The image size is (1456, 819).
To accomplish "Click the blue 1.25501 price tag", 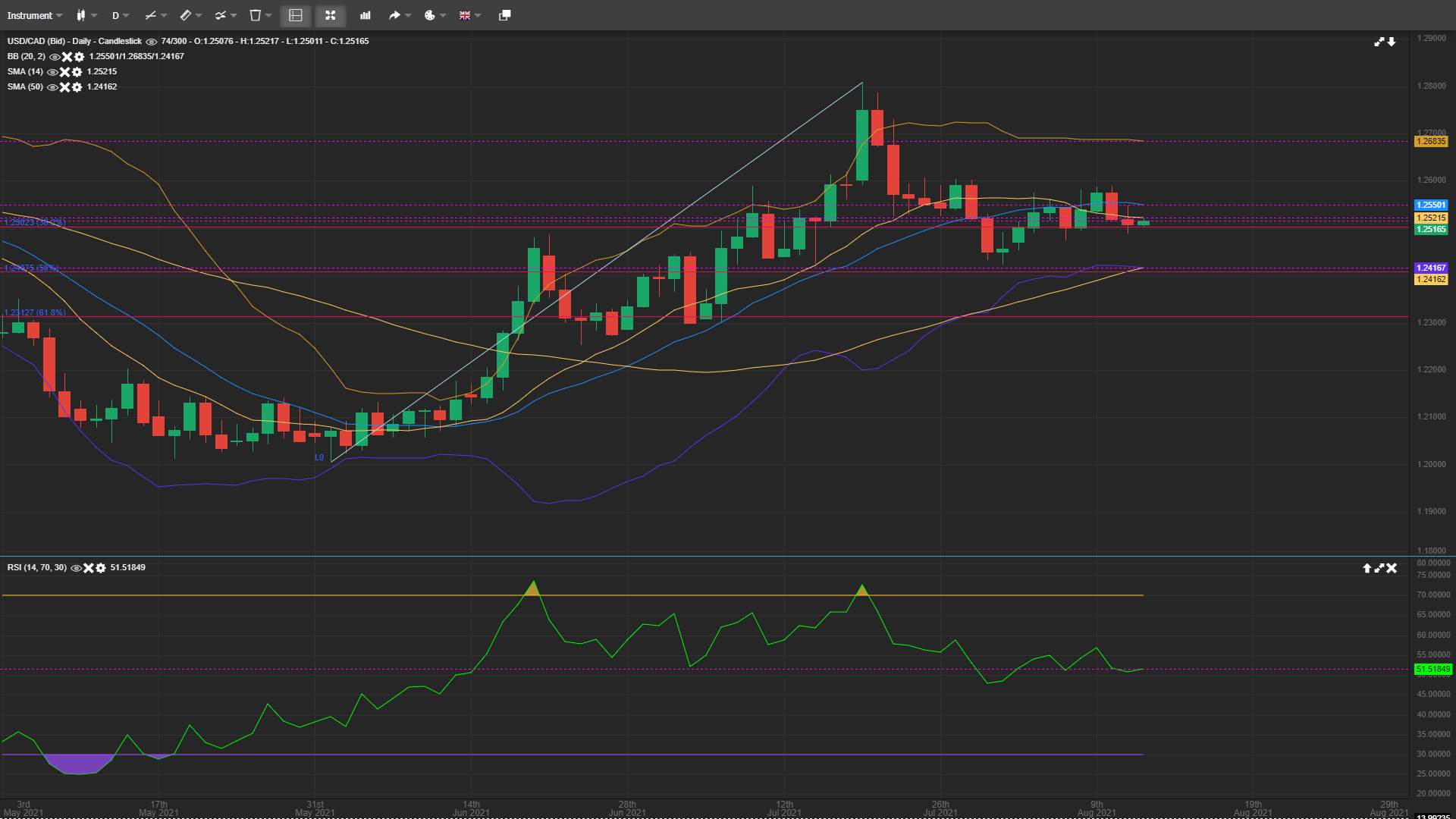I will coord(1432,206).
